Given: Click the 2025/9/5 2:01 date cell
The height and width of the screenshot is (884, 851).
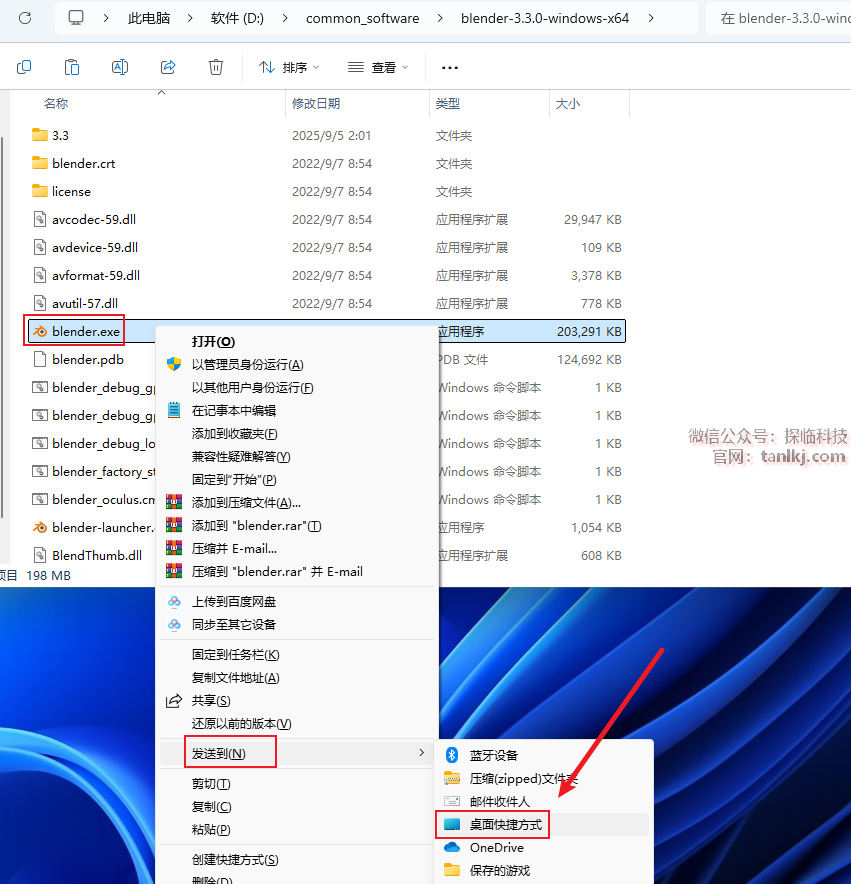Looking at the screenshot, I should point(332,135).
